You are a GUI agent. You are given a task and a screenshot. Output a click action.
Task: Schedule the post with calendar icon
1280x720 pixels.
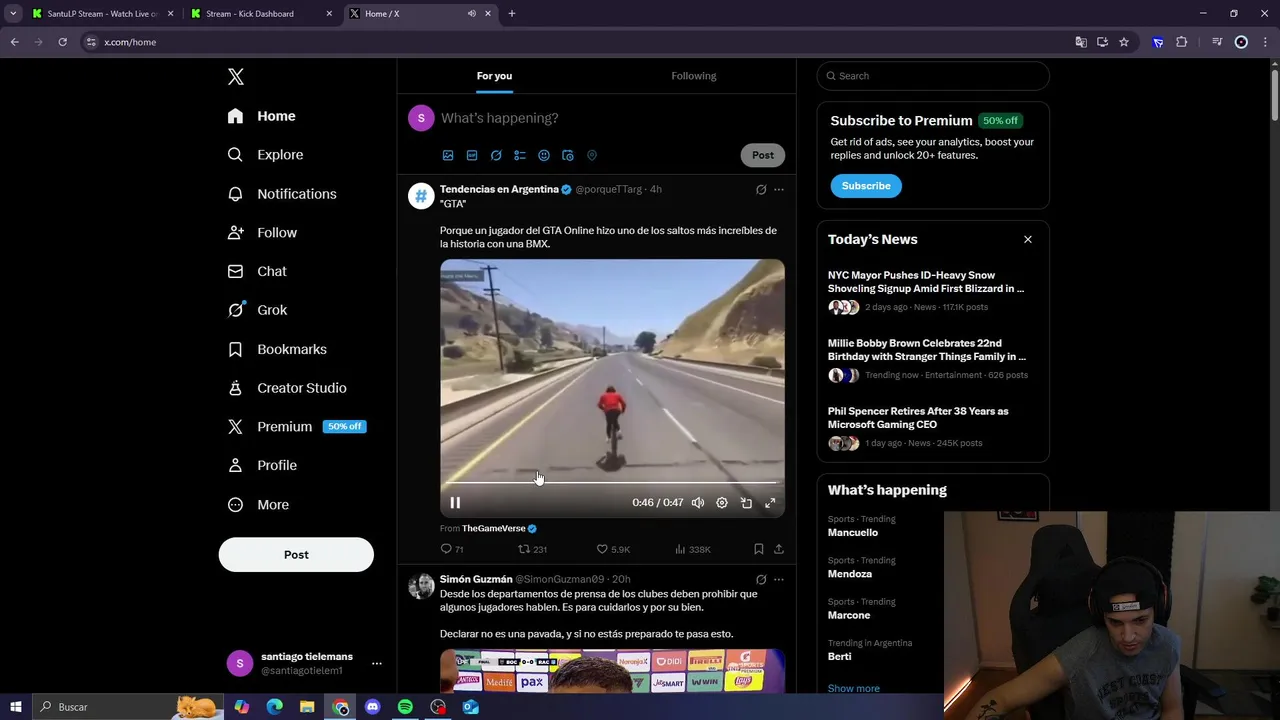pos(568,156)
